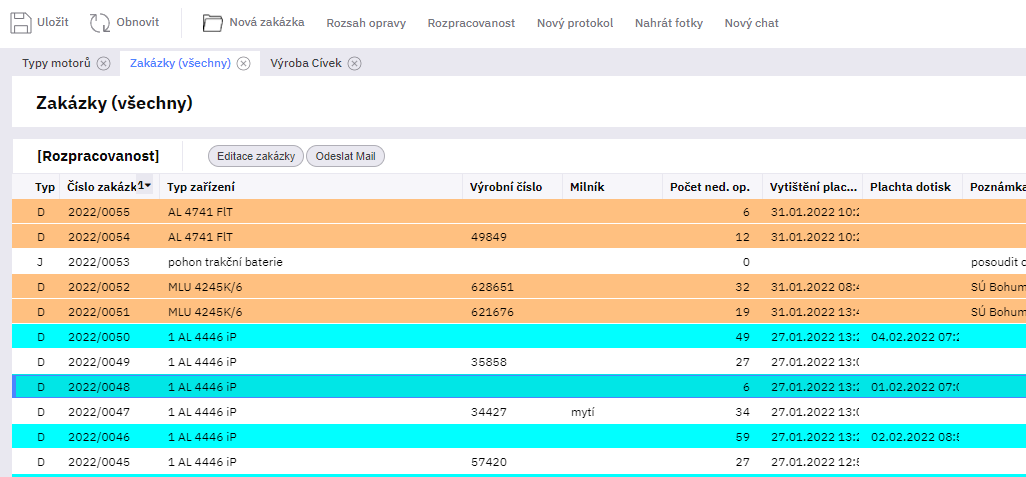
Task: Click the Nová zakázka folder icon
Action: click(x=212, y=23)
